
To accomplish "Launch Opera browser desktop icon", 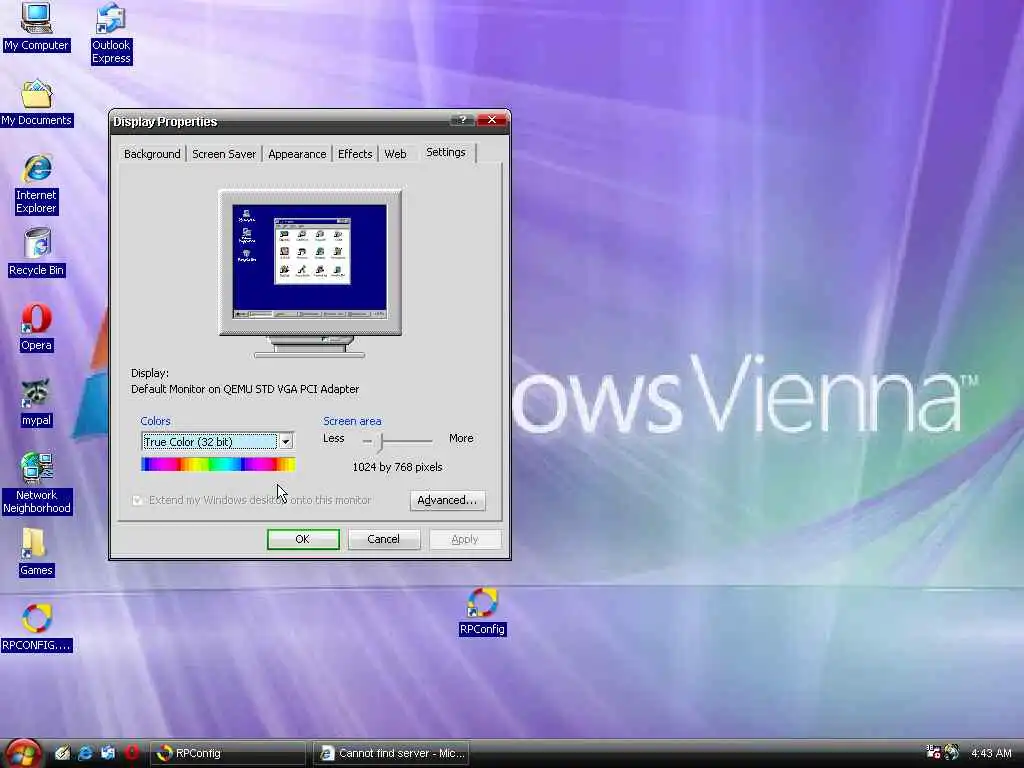I will (x=37, y=328).
